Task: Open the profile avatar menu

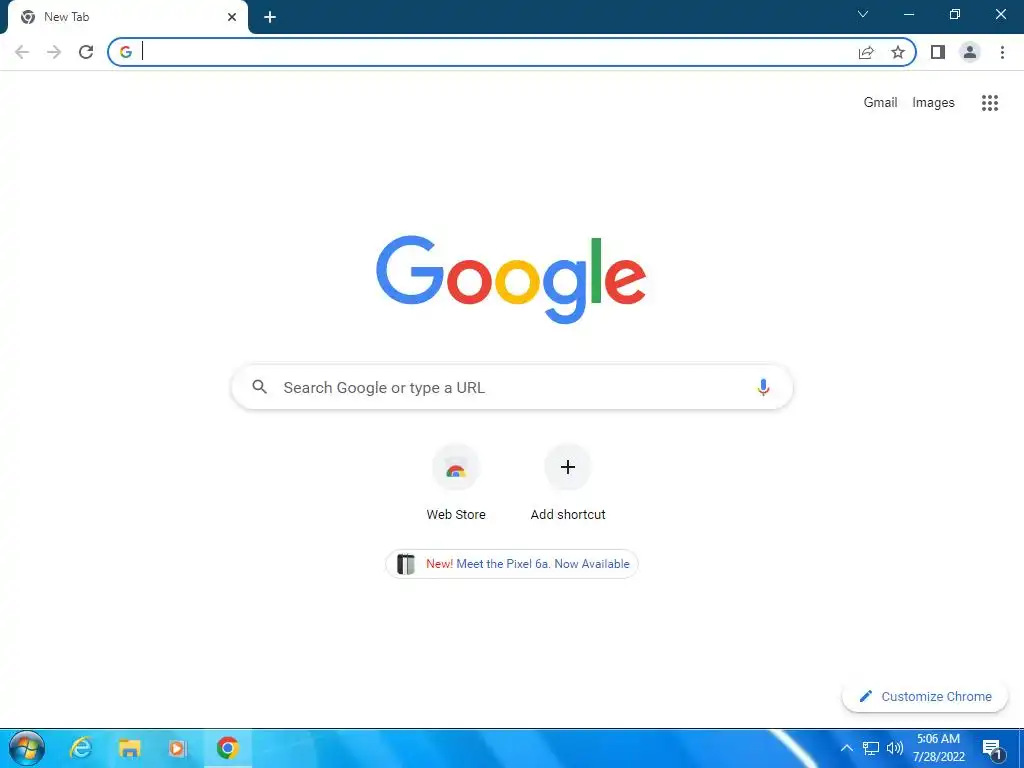Action: point(970,52)
